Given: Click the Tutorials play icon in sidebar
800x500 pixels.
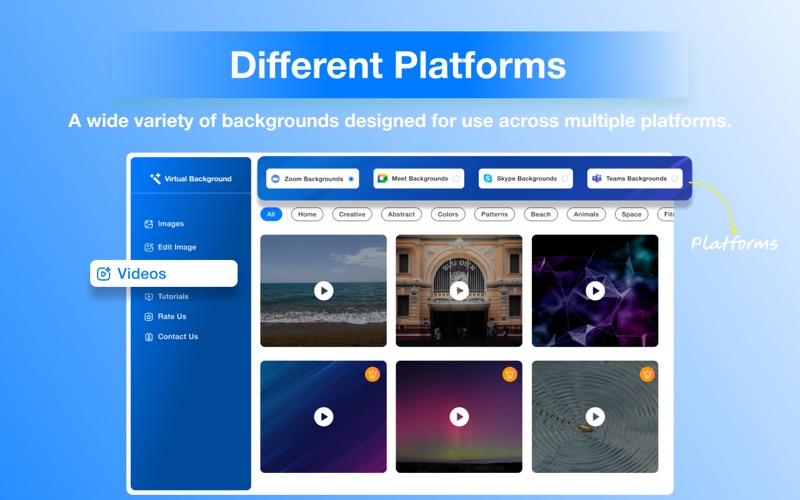Looking at the screenshot, I should click(x=148, y=296).
